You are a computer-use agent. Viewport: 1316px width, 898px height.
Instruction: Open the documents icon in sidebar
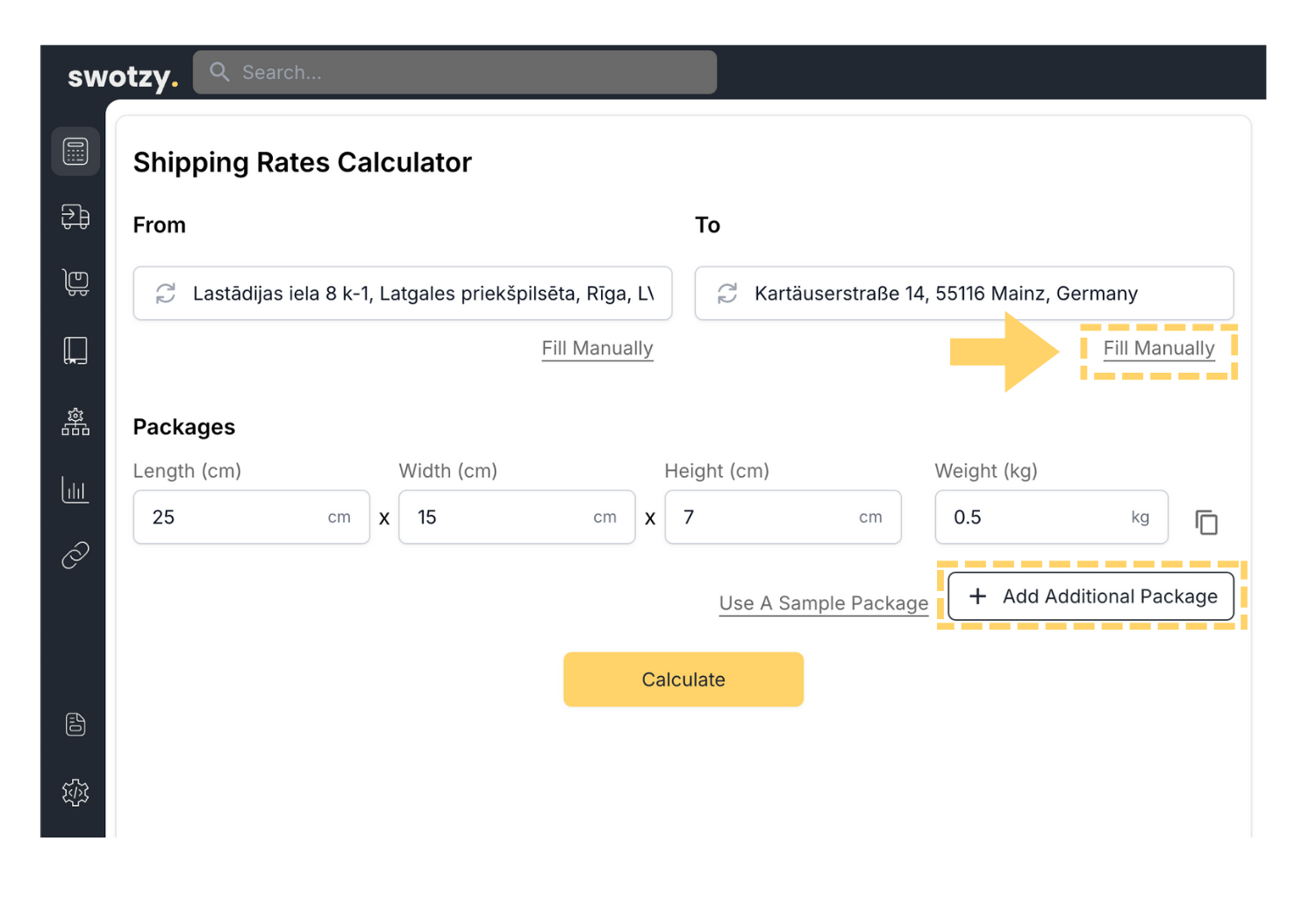[x=75, y=724]
